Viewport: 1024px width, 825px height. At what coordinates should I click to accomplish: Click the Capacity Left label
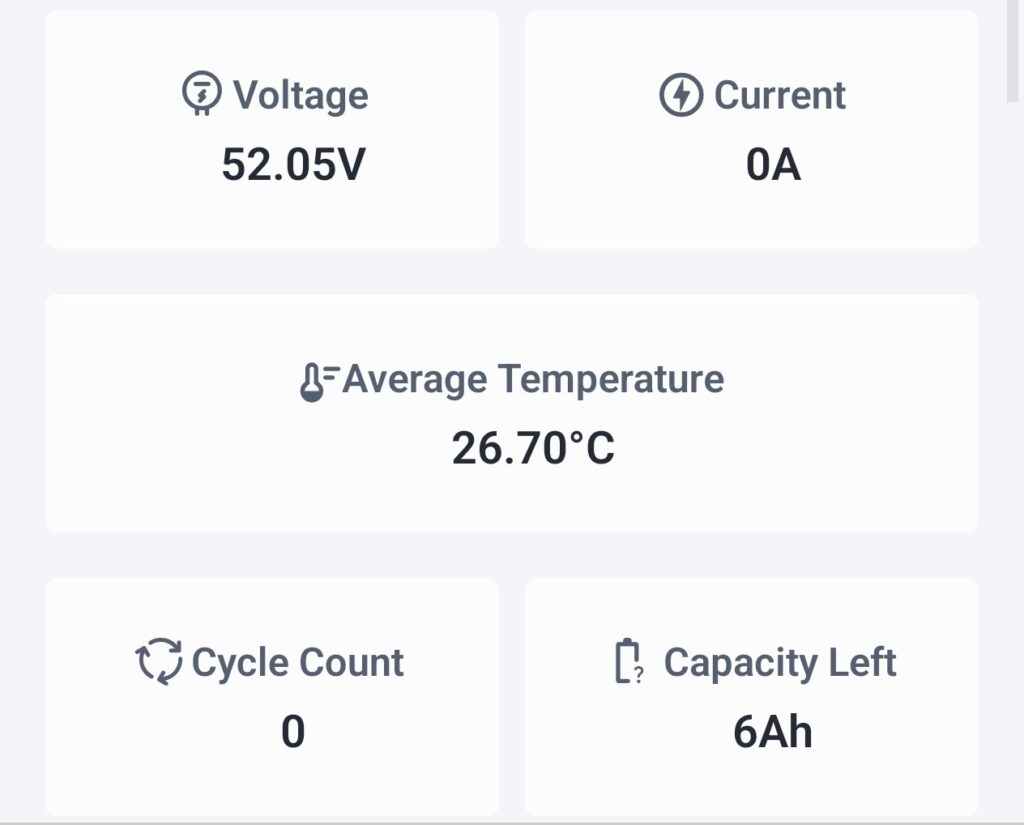click(780, 662)
